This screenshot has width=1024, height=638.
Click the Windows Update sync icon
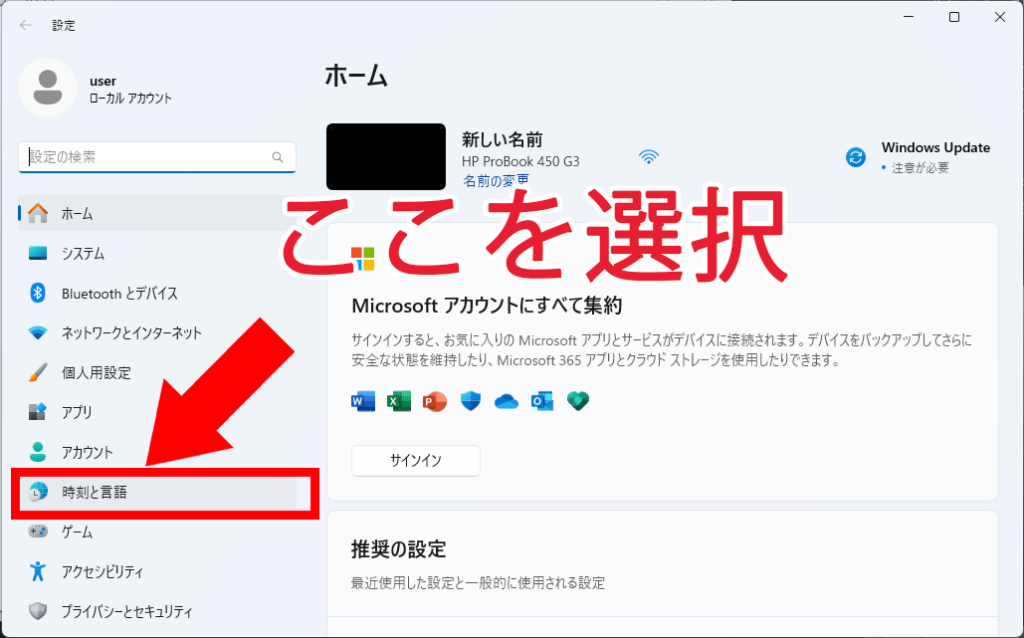(856, 157)
